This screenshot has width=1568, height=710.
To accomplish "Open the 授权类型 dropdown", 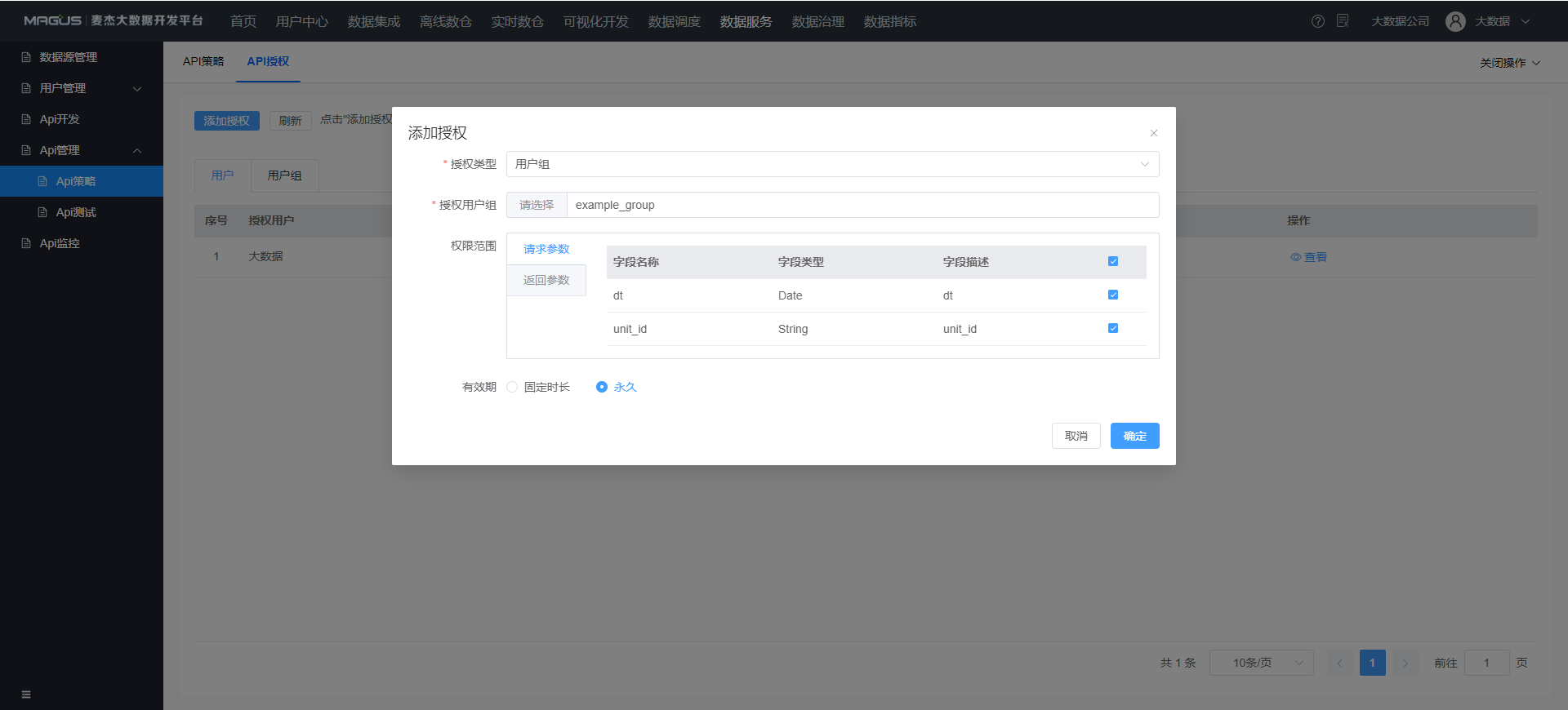I will click(x=832, y=164).
